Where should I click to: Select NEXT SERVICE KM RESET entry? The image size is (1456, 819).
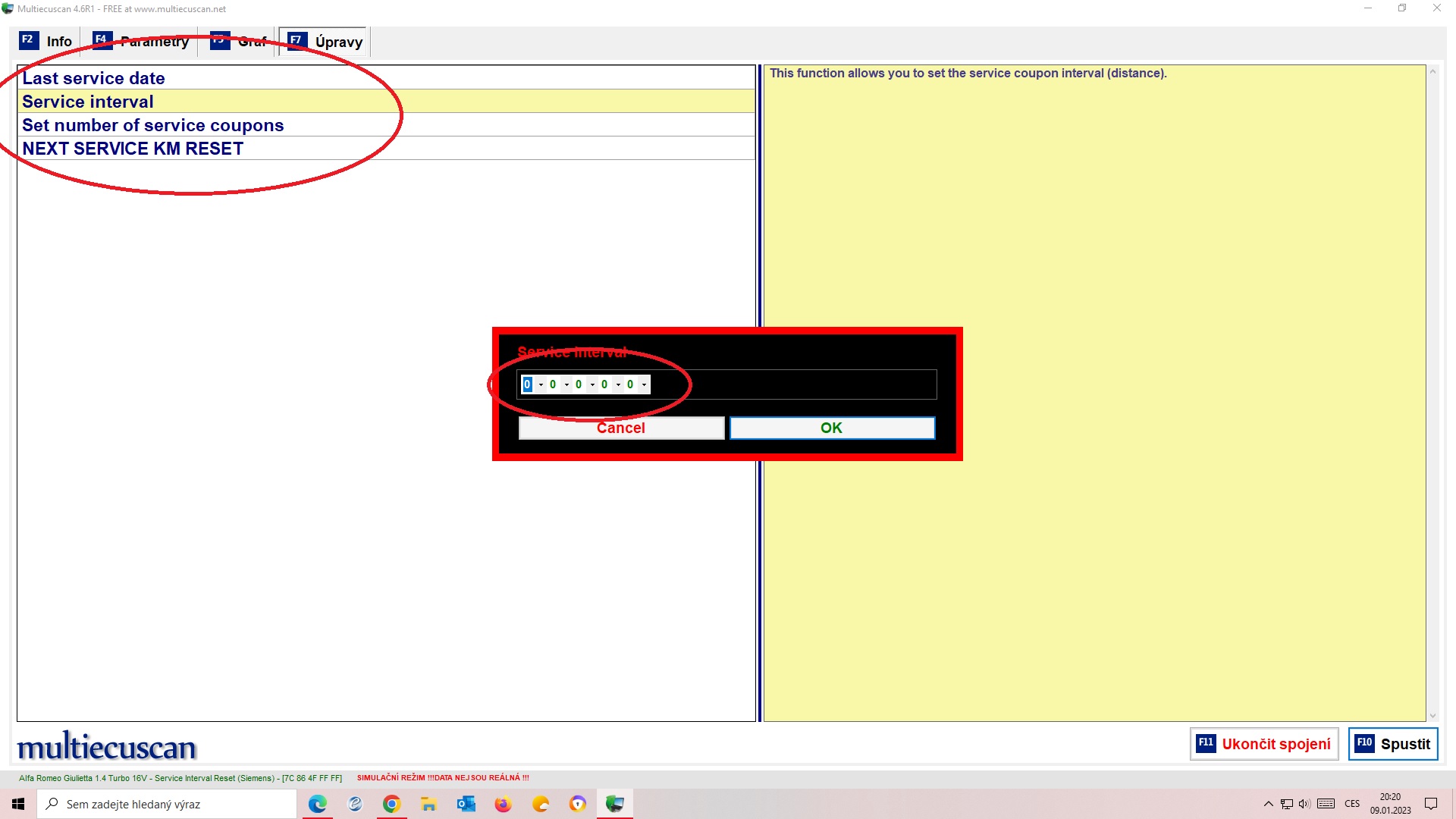(133, 149)
